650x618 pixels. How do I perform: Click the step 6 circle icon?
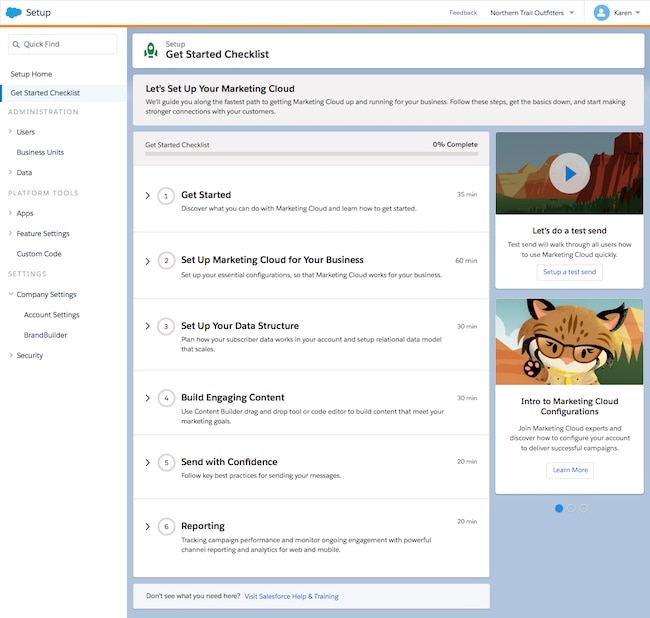click(166, 527)
